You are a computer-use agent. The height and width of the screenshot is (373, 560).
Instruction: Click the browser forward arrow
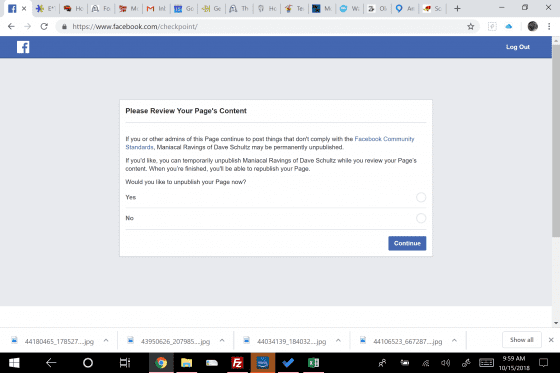(28, 26)
